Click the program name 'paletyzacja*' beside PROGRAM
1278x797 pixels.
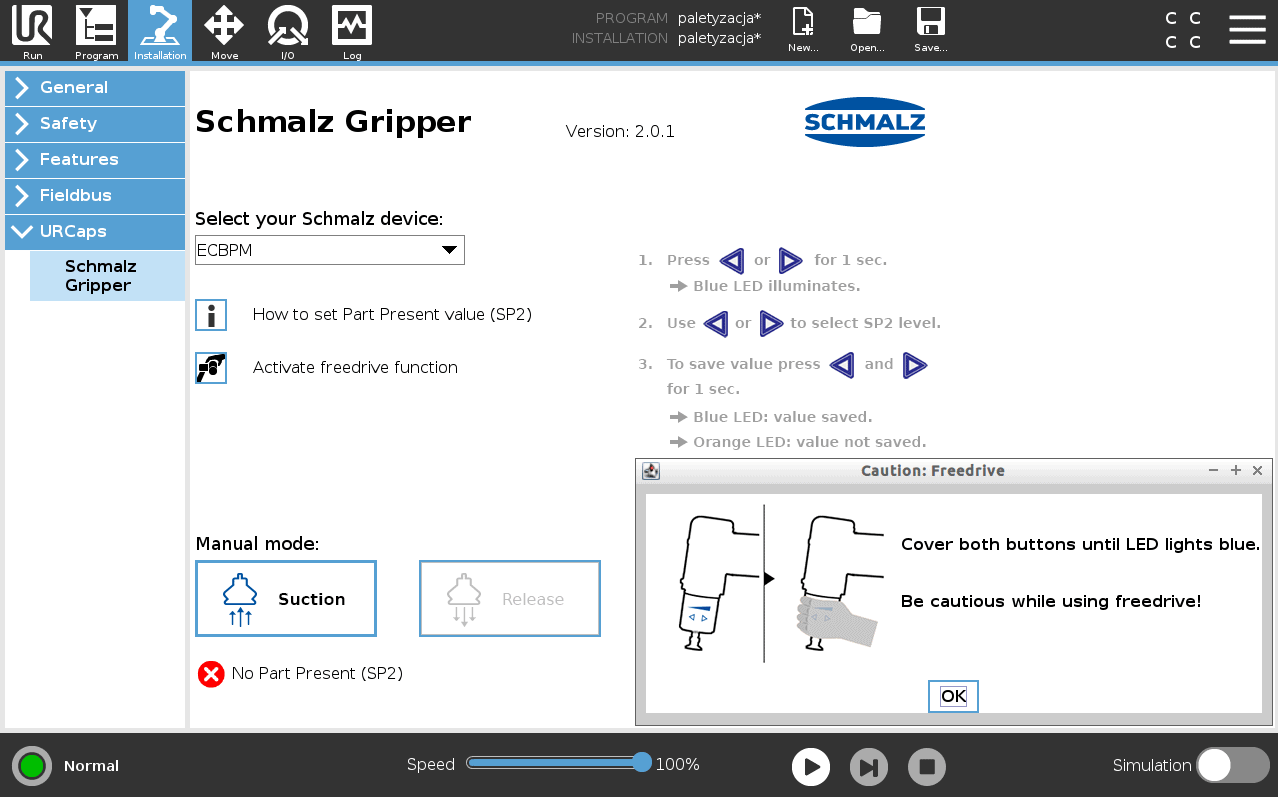[719, 18]
